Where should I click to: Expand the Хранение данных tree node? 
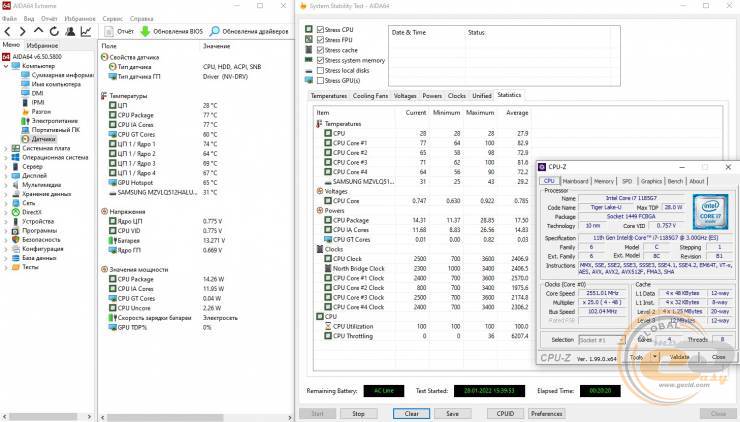[x=6, y=194]
